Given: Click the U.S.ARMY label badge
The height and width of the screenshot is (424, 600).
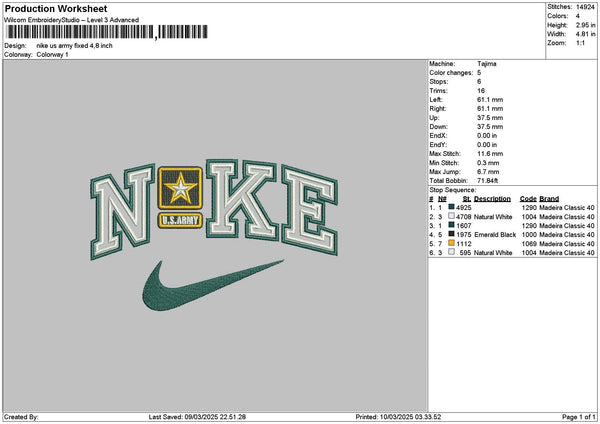Looking at the screenshot, I should click(180, 220).
